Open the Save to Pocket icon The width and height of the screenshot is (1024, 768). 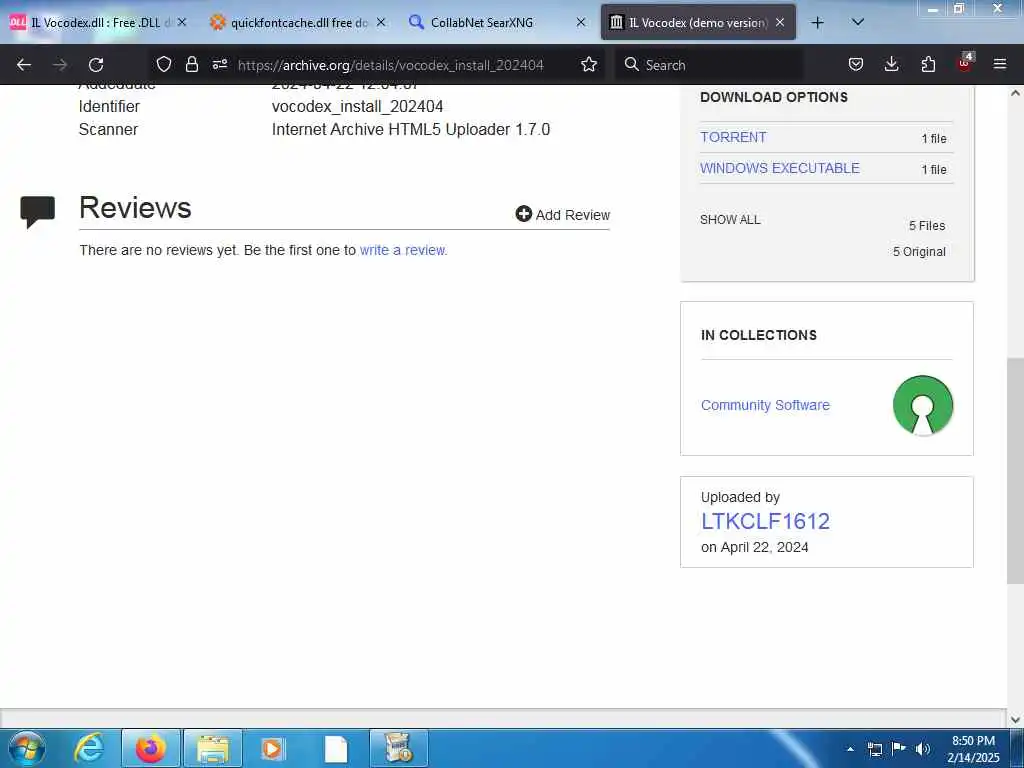[856, 64]
